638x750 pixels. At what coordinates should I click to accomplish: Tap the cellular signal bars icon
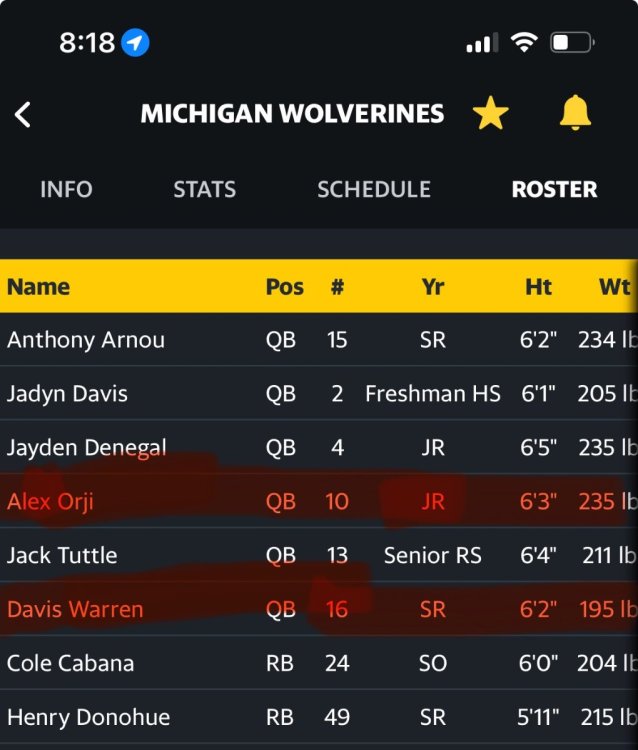[482, 43]
